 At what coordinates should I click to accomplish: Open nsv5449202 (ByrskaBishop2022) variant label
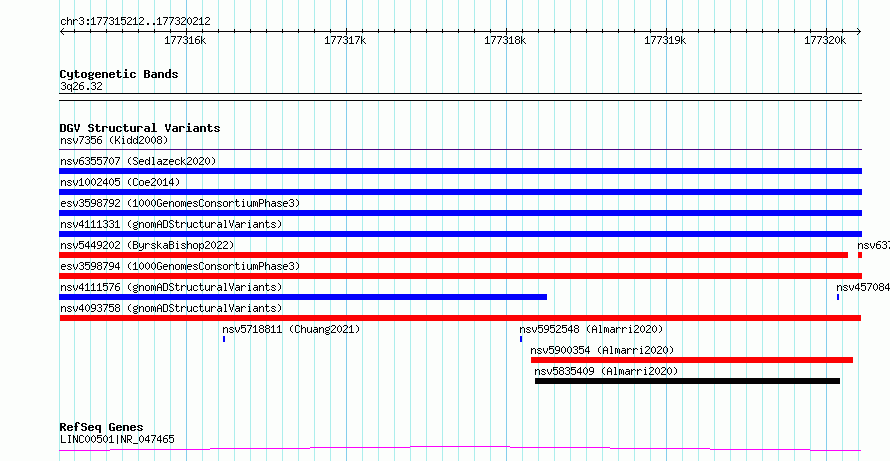pyautogui.click(x=147, y=245)
